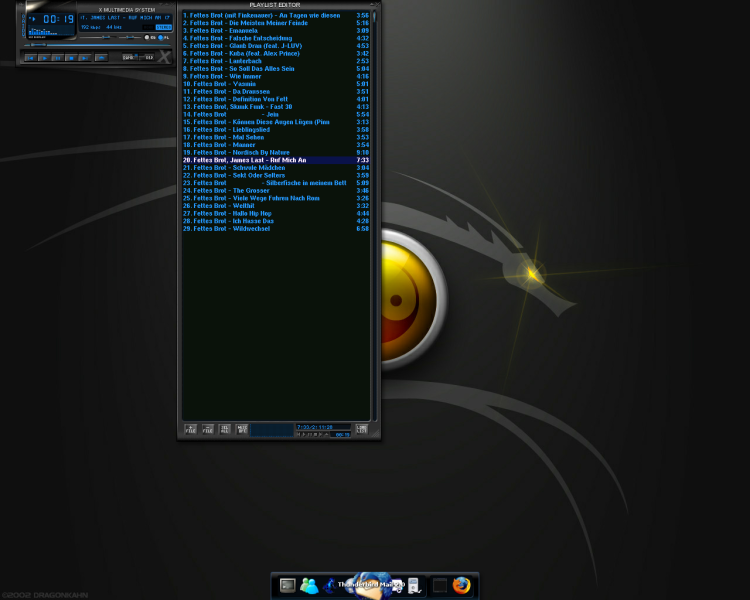Select track 28 Ich Hasse Das

coord(276,221)
